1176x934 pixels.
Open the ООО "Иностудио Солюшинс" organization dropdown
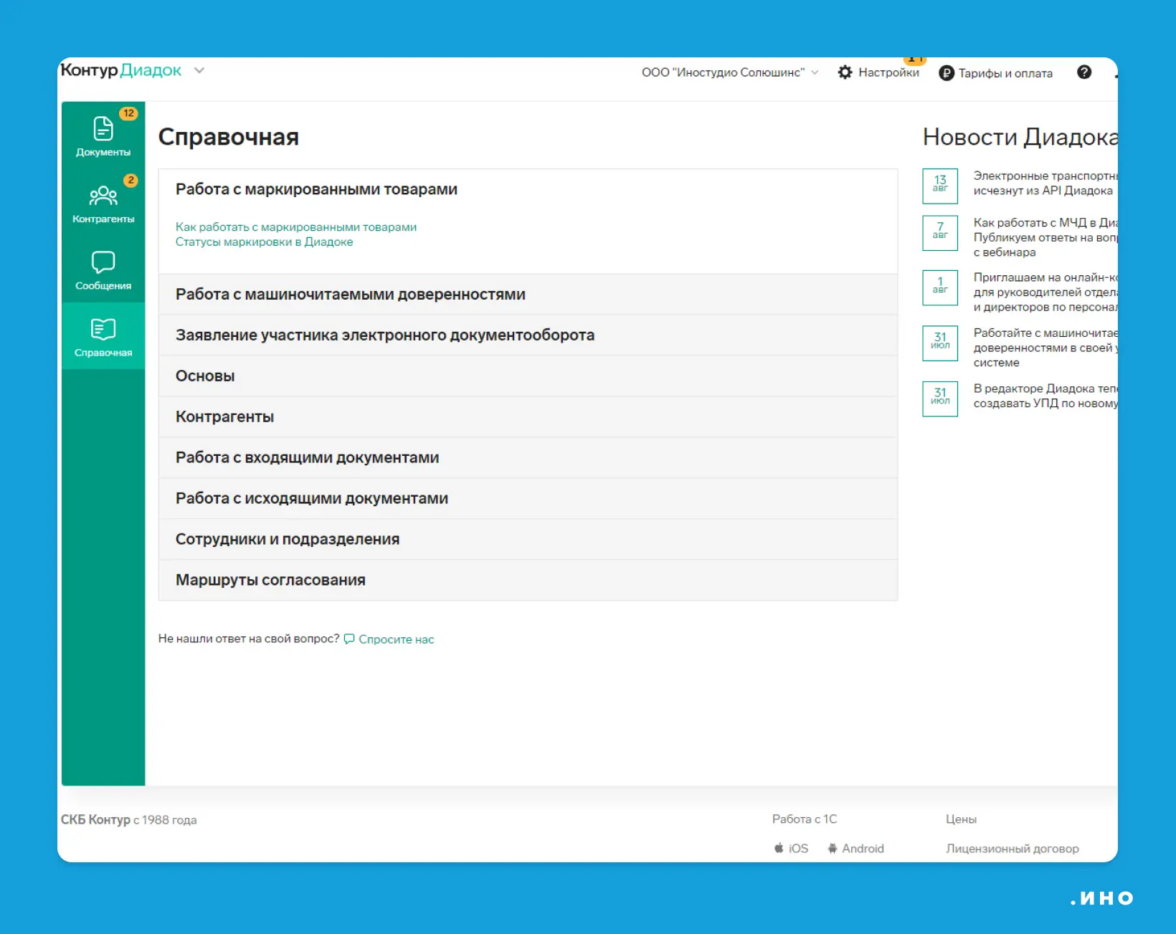[x=729, y=73]
